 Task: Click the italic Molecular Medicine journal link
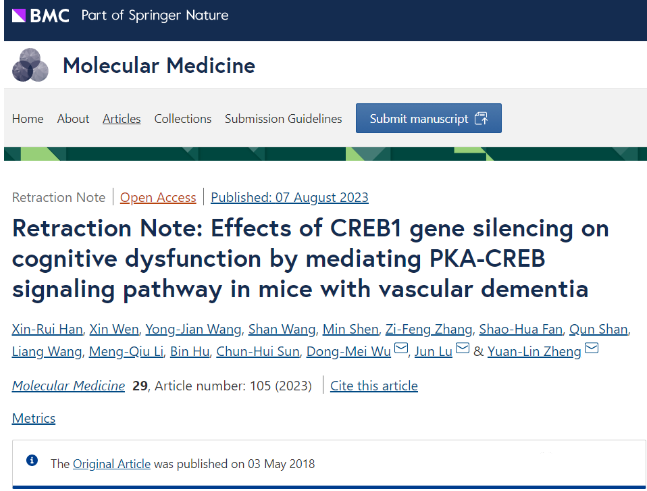[x=68, y=386]
